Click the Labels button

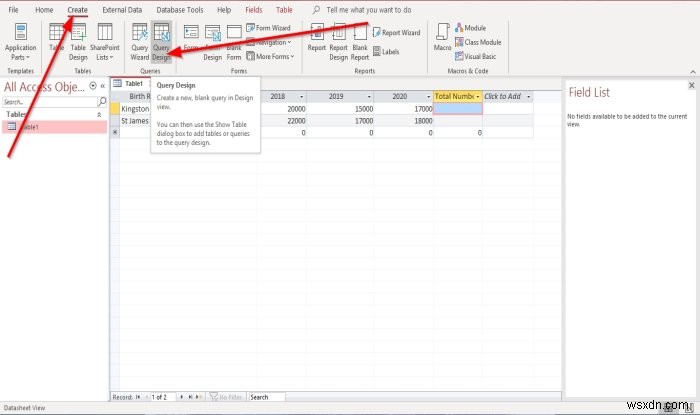[386, 52]
